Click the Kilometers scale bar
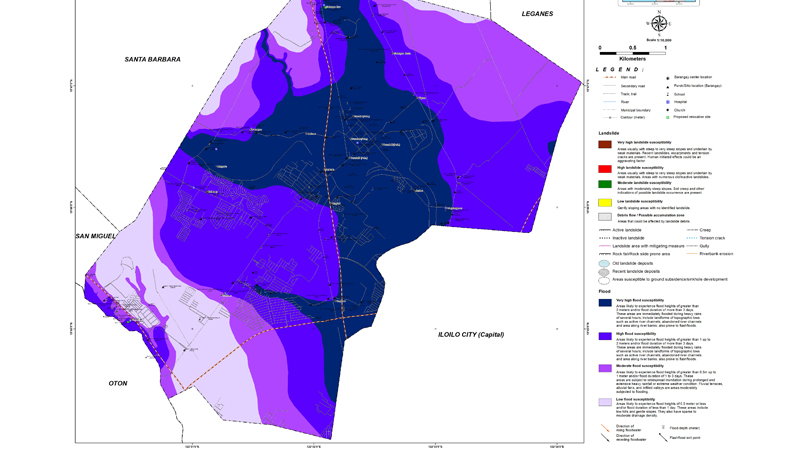This screenshot has height=450, width=800. (x=632, y=51)
